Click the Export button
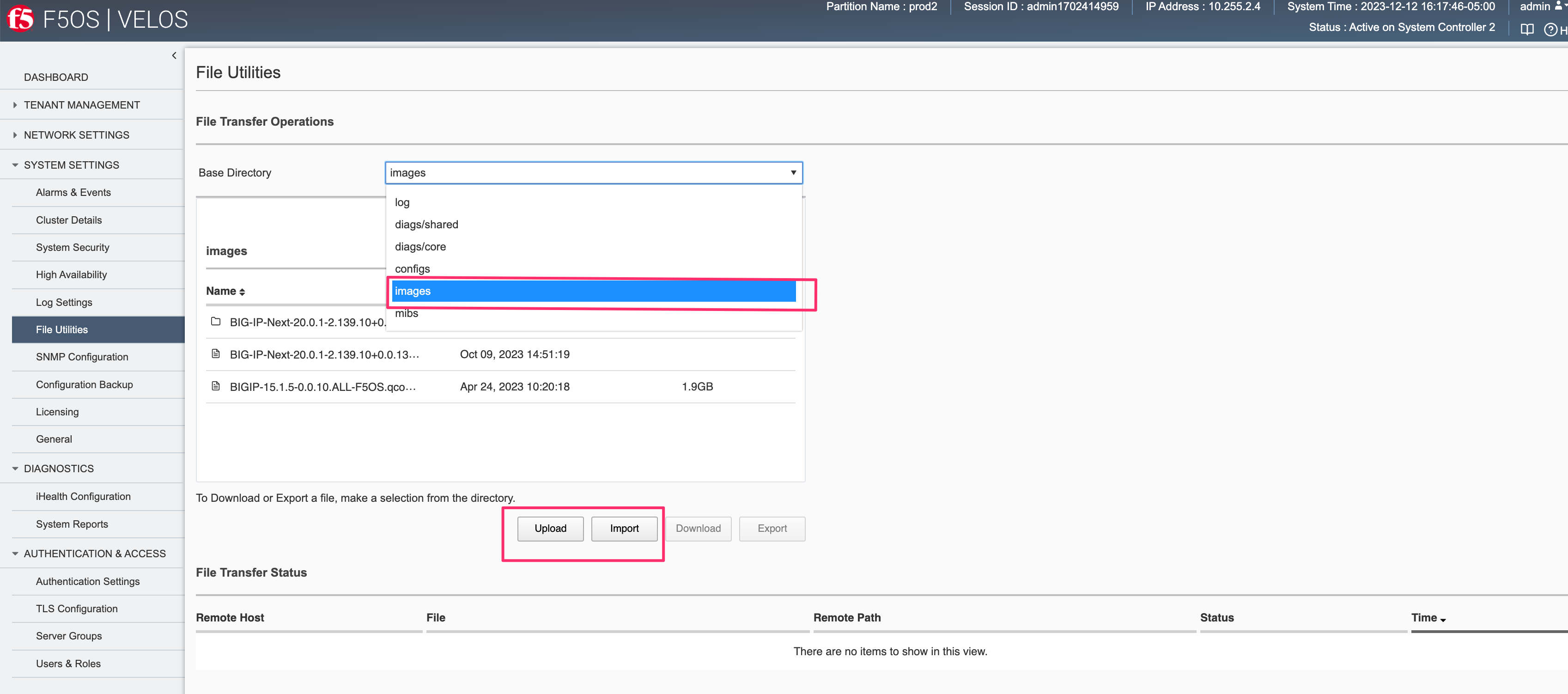1568x694 pixels. [772, 529]
